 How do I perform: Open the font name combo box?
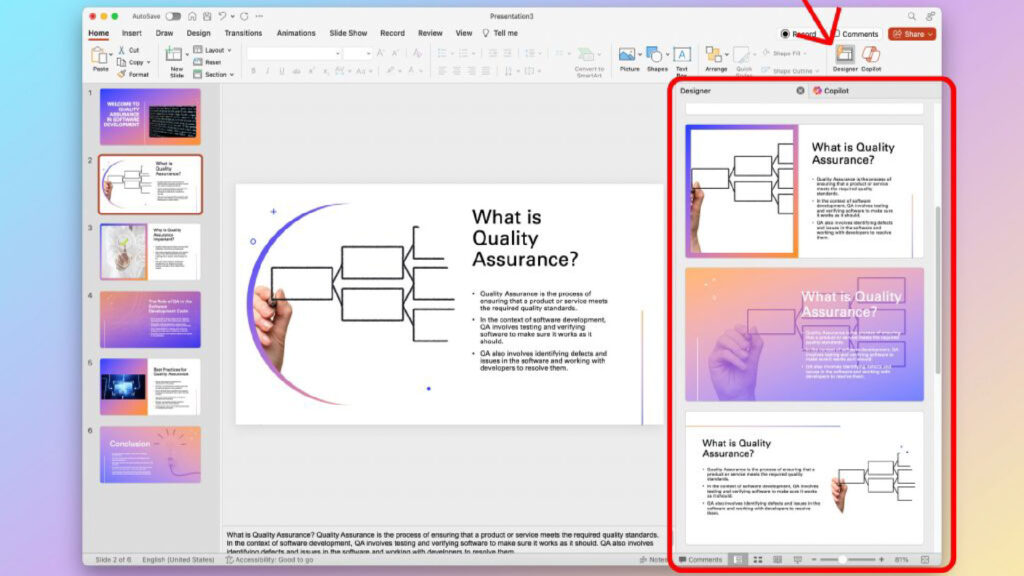coord(293,53)
